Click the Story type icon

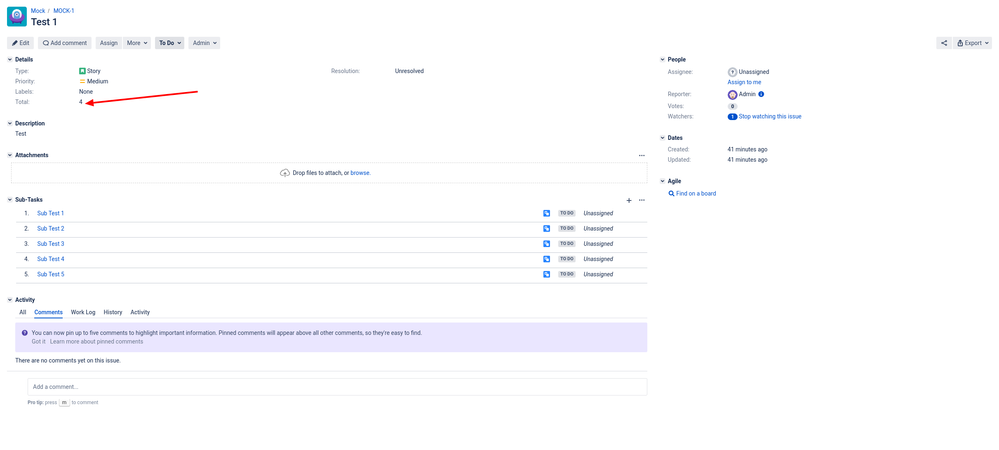coord(82,71)
